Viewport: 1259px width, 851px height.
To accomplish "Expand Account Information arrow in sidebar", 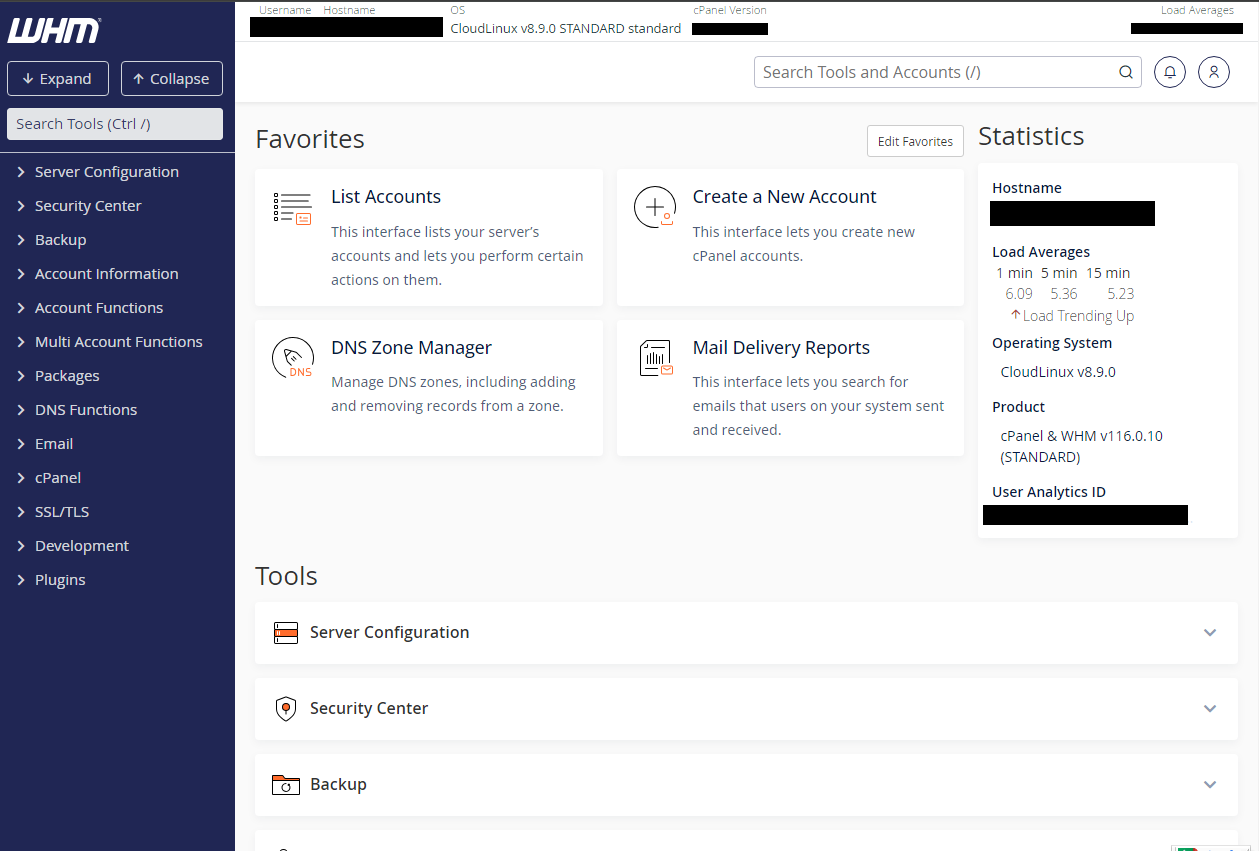I will click(21, 274).
